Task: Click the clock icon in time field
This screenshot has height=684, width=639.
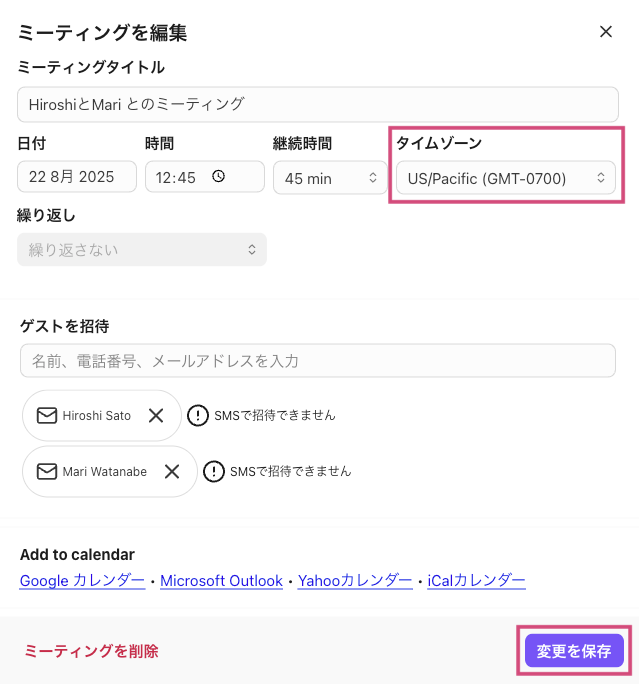Action: point(218,177)
